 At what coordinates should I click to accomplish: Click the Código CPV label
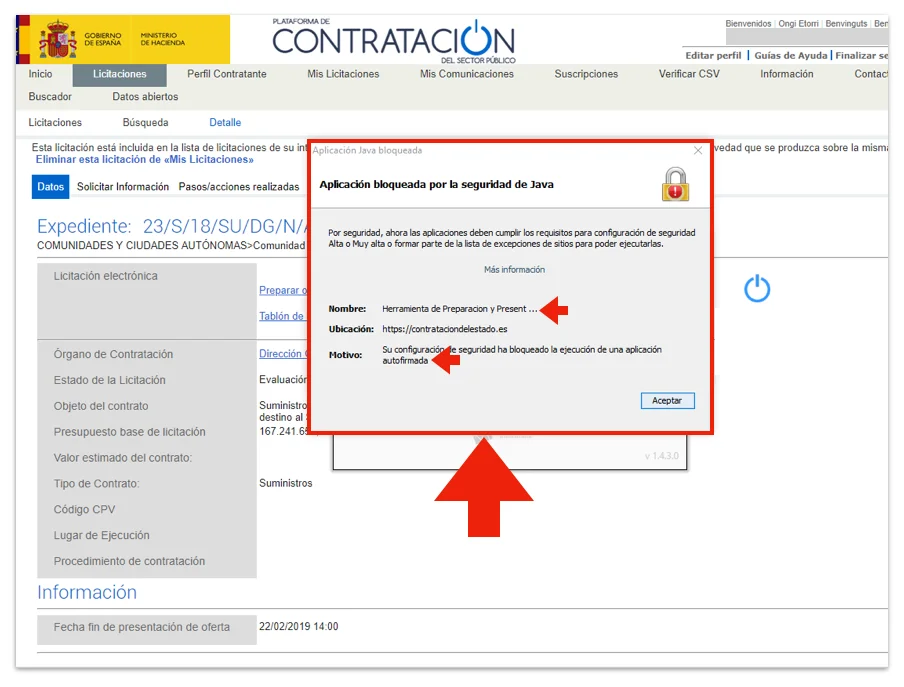[84, 509]
